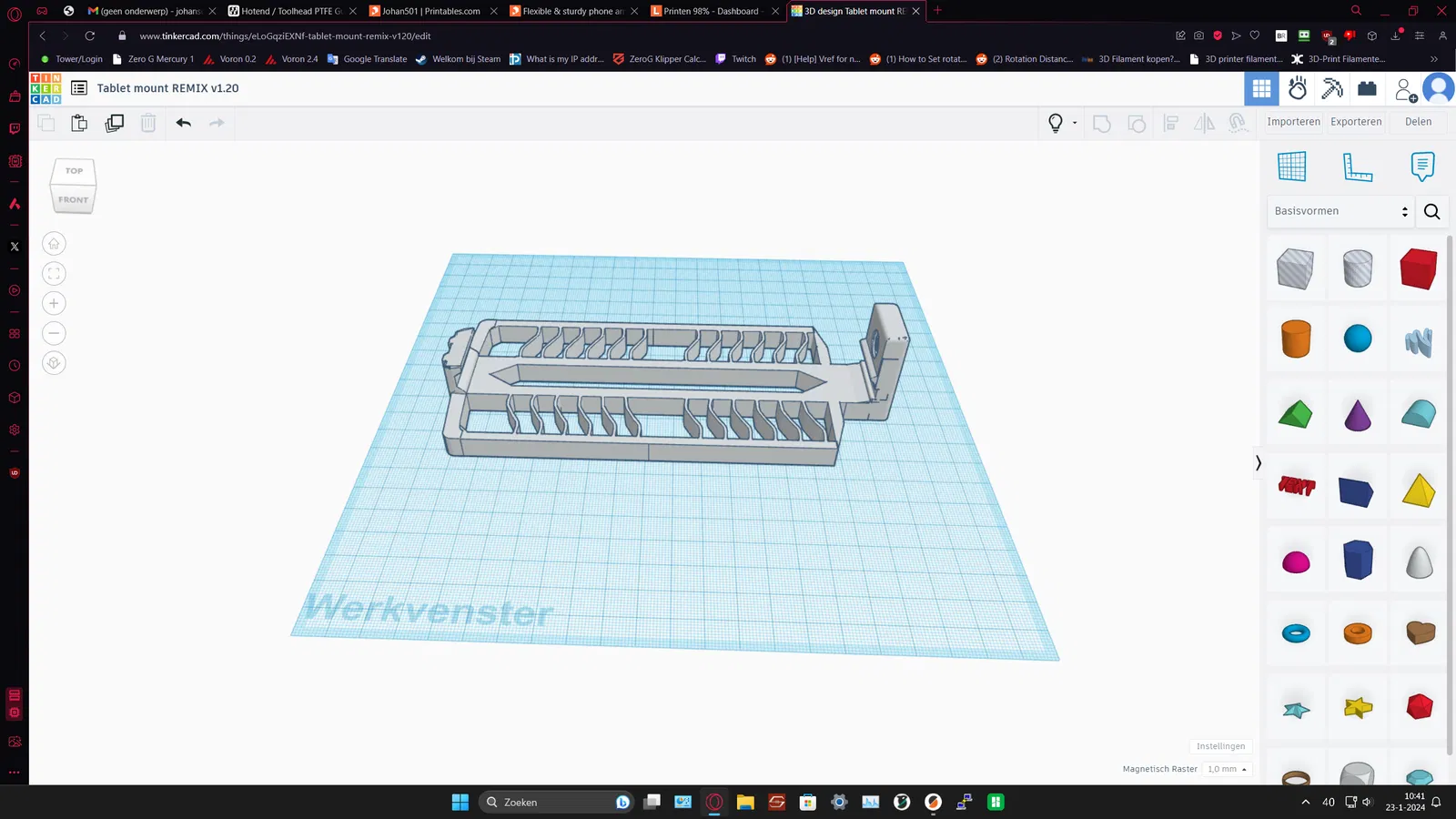Click the Cruise magnet icon

1238,123
